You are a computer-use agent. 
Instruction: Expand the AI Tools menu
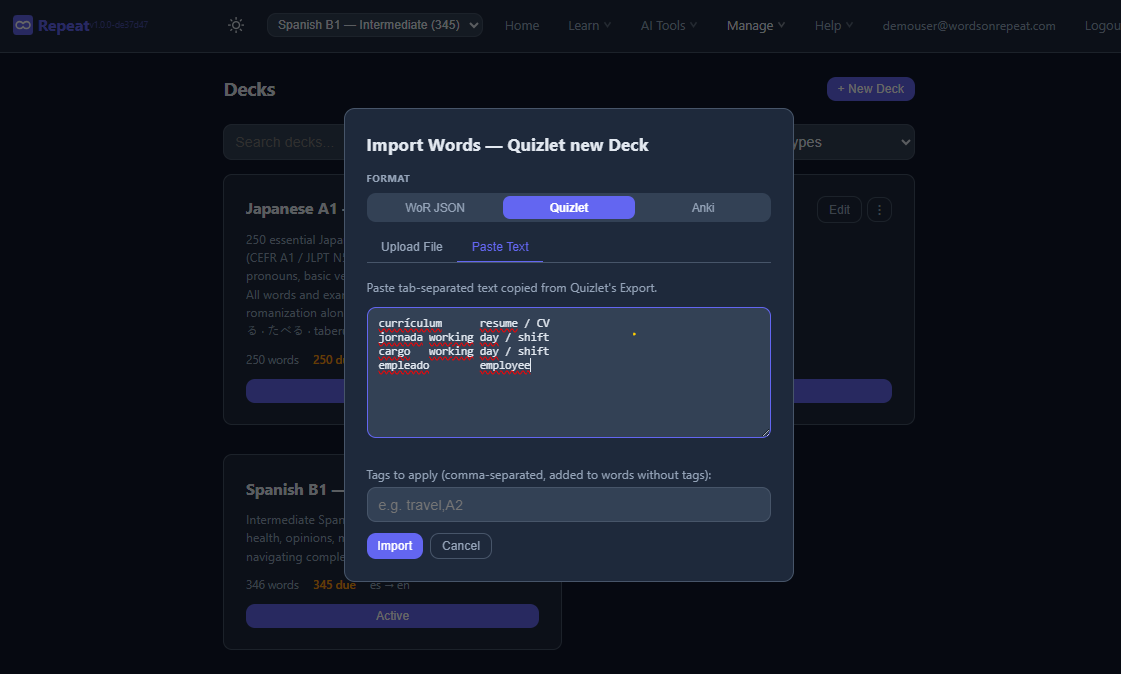(668, 26)
